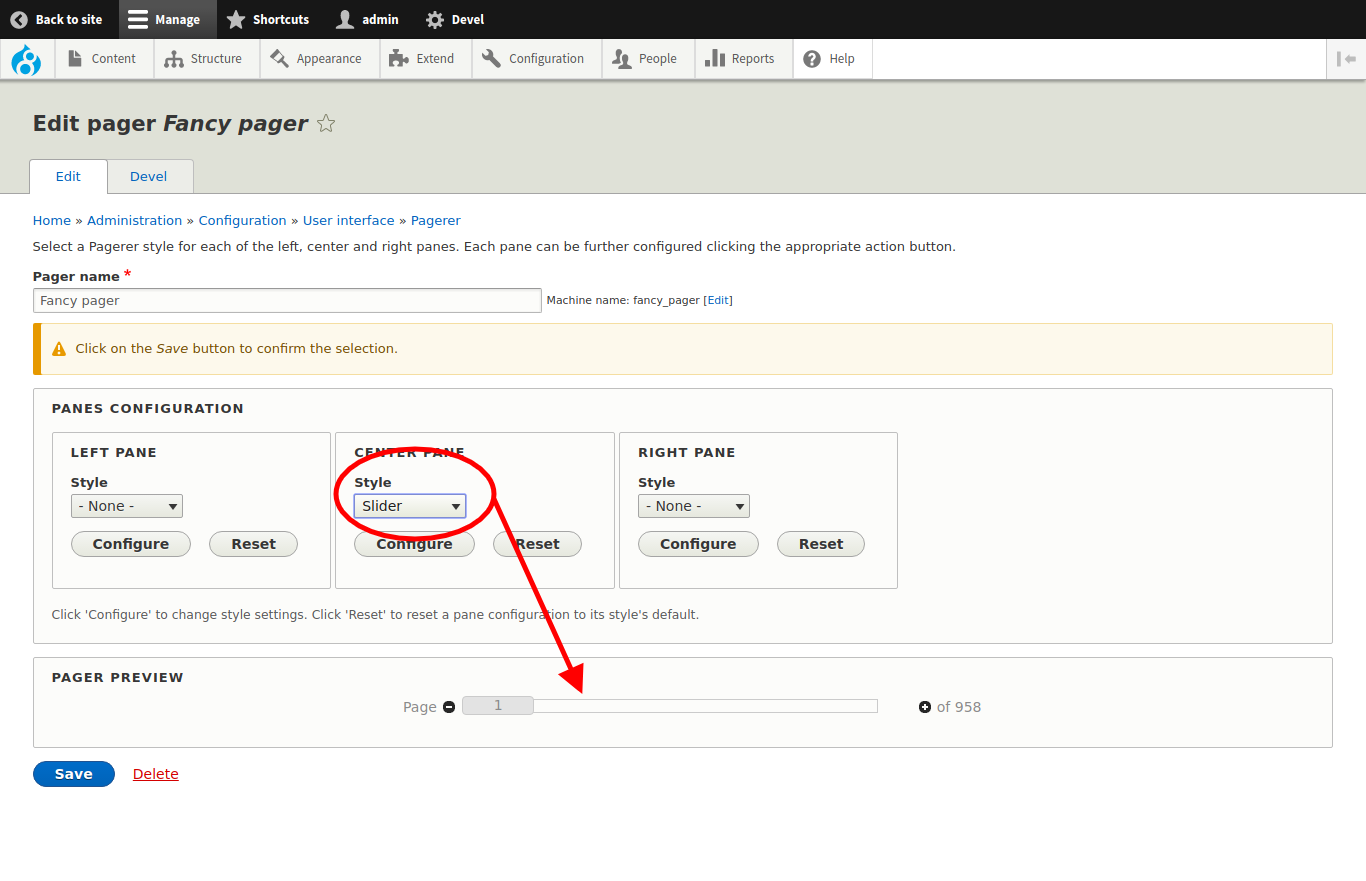1366x881 pixels.
Task: Click the pager preview slider handle
Action: pos(498,706)
